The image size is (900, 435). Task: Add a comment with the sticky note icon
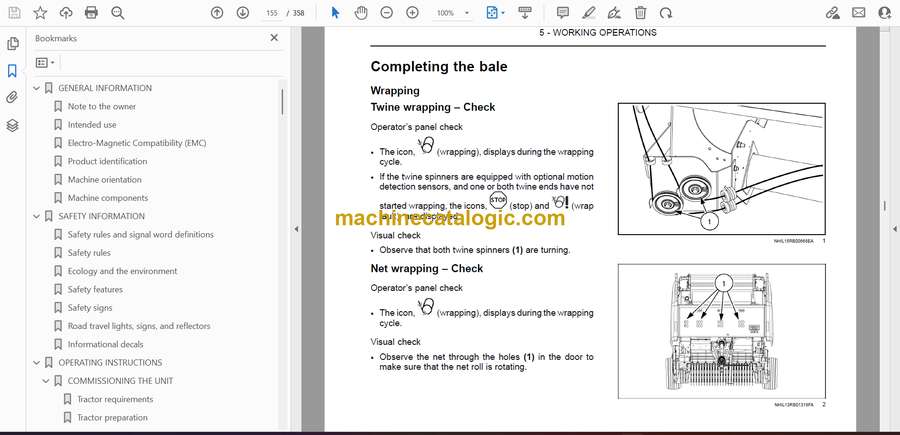(x=563, y=13)
